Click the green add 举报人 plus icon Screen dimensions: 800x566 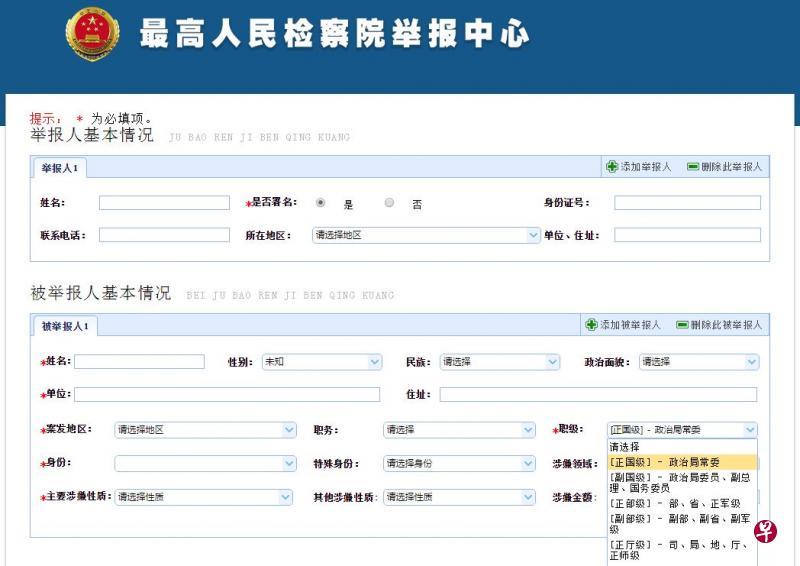[x=612, y=167]
